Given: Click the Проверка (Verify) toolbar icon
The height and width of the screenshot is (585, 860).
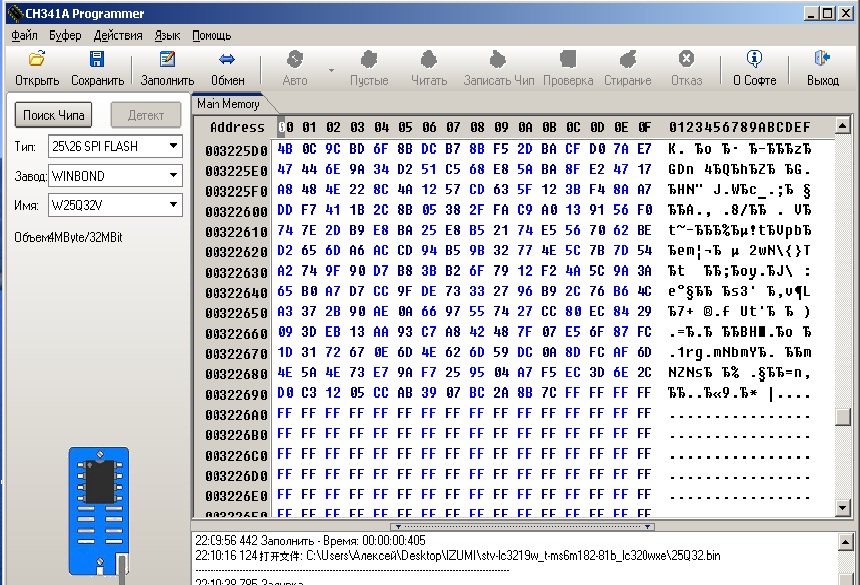Looking at the screenshot, I should coord(568,60).
